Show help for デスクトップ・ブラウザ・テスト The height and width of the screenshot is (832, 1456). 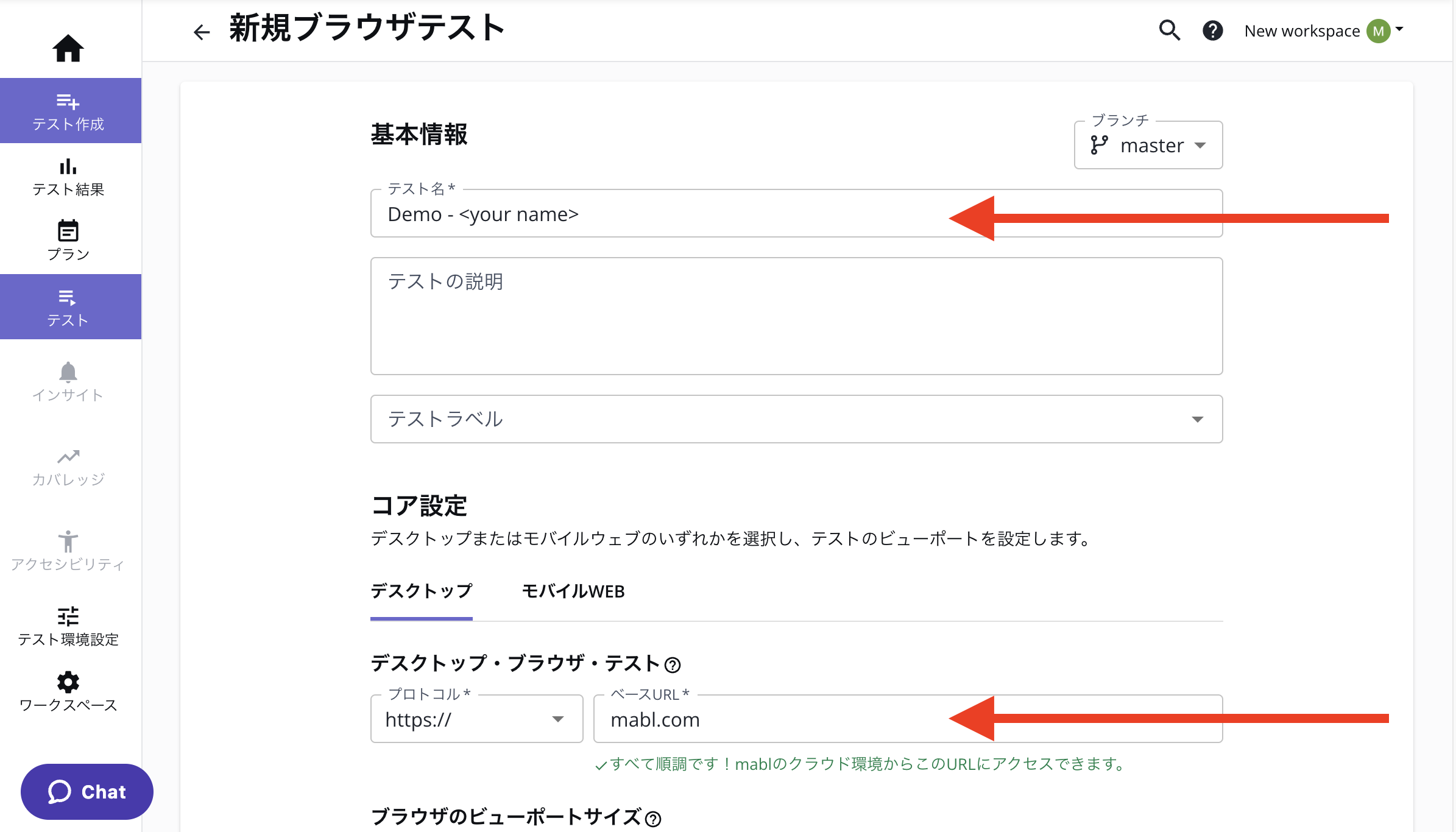click(x=673, y=665)
